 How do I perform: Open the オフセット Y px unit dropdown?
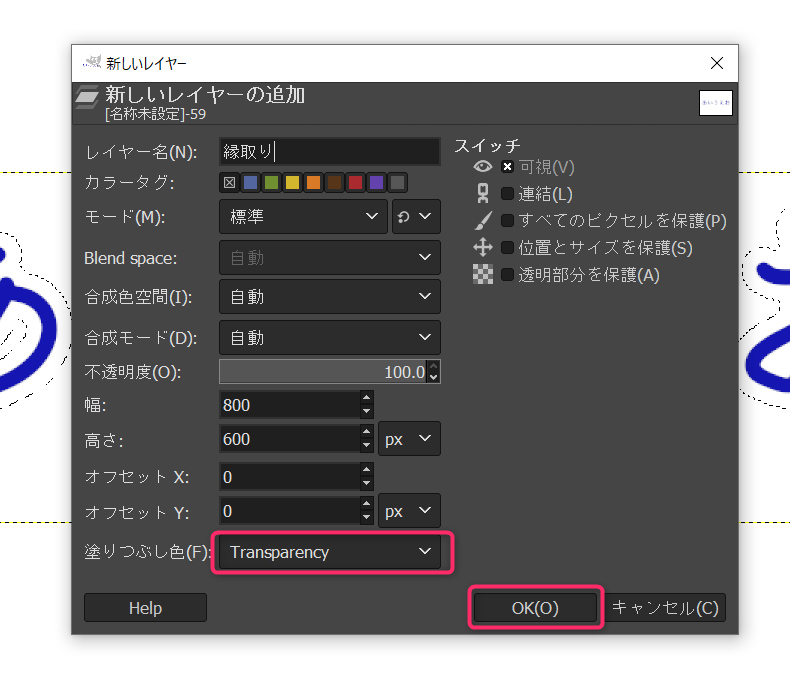(x=409, y=511)
